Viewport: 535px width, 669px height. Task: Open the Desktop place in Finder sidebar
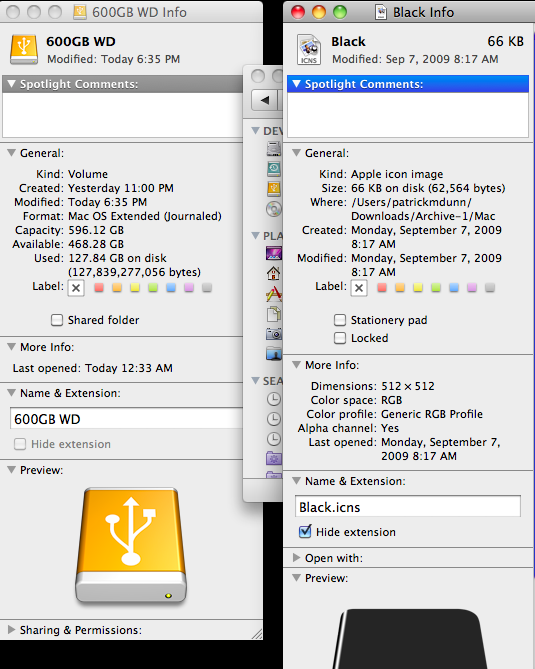[x=273, y=253]
